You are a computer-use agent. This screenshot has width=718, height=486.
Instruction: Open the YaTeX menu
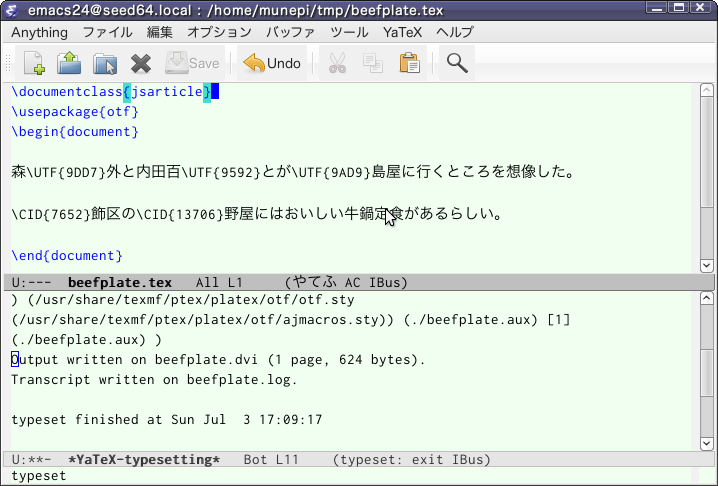(x=403, y=32)
